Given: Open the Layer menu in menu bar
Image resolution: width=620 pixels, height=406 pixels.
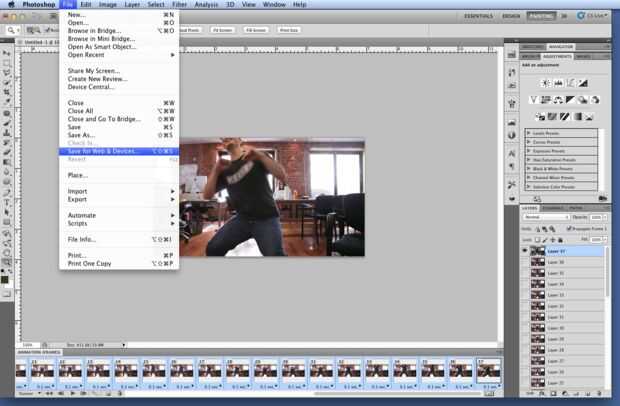Looking at the screenshot, I should click(132, 5).
